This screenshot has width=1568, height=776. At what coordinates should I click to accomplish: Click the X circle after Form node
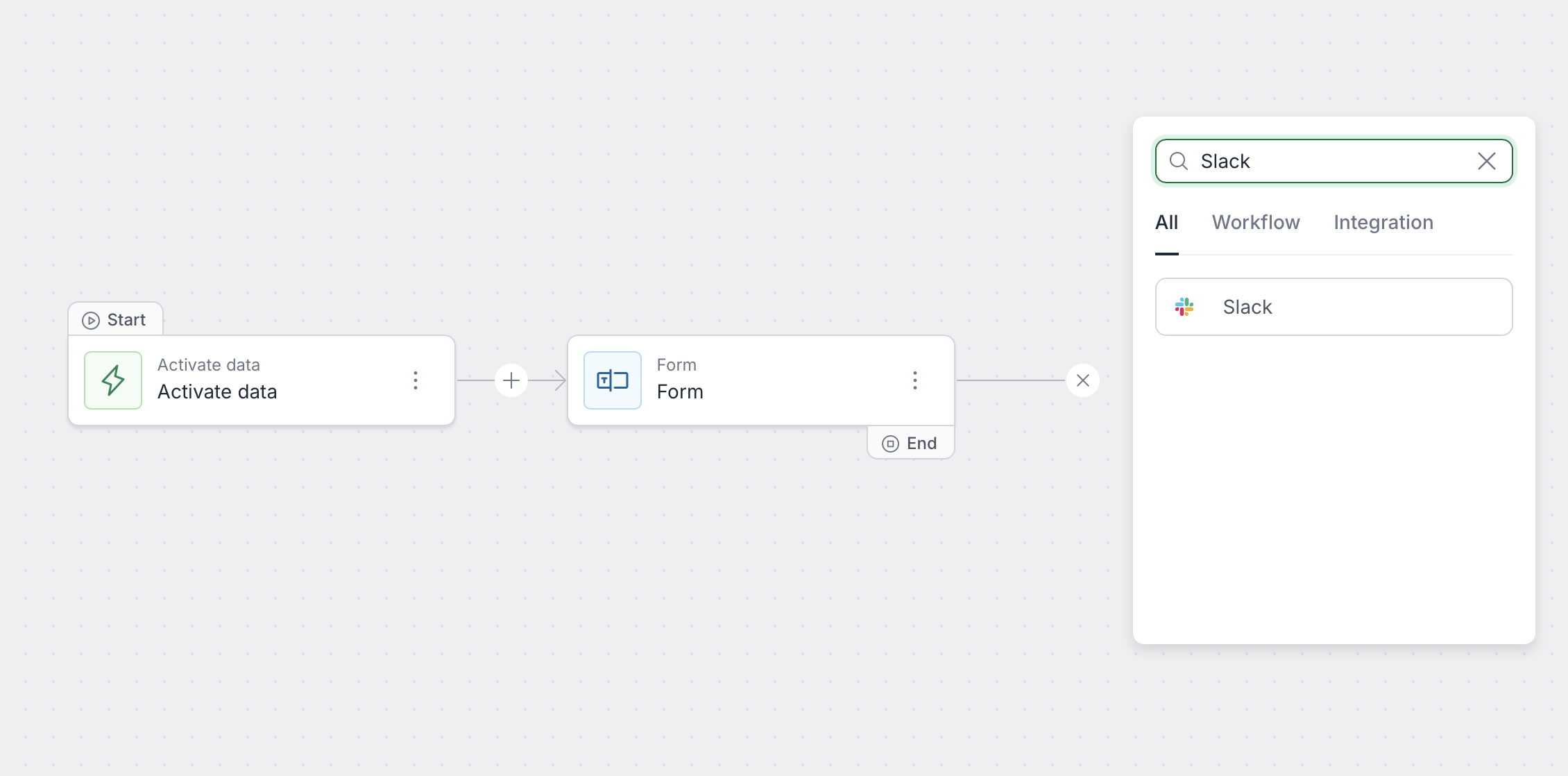1083,380
